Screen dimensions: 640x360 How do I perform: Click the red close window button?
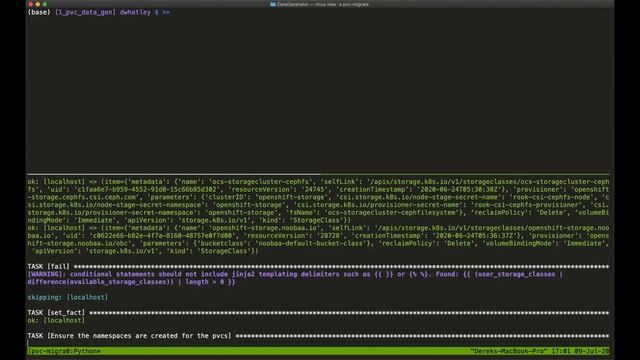31,4
